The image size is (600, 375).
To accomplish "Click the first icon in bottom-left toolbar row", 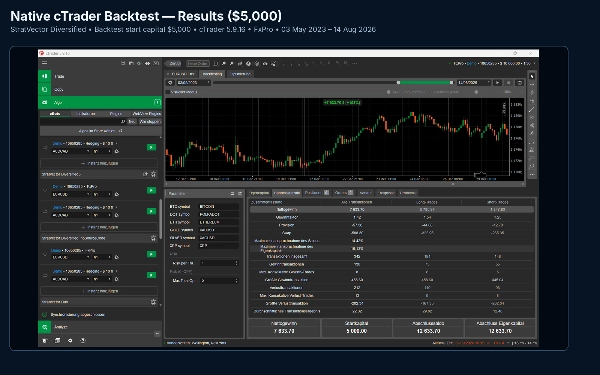I will pyautogui.click(x=45, y=340).
